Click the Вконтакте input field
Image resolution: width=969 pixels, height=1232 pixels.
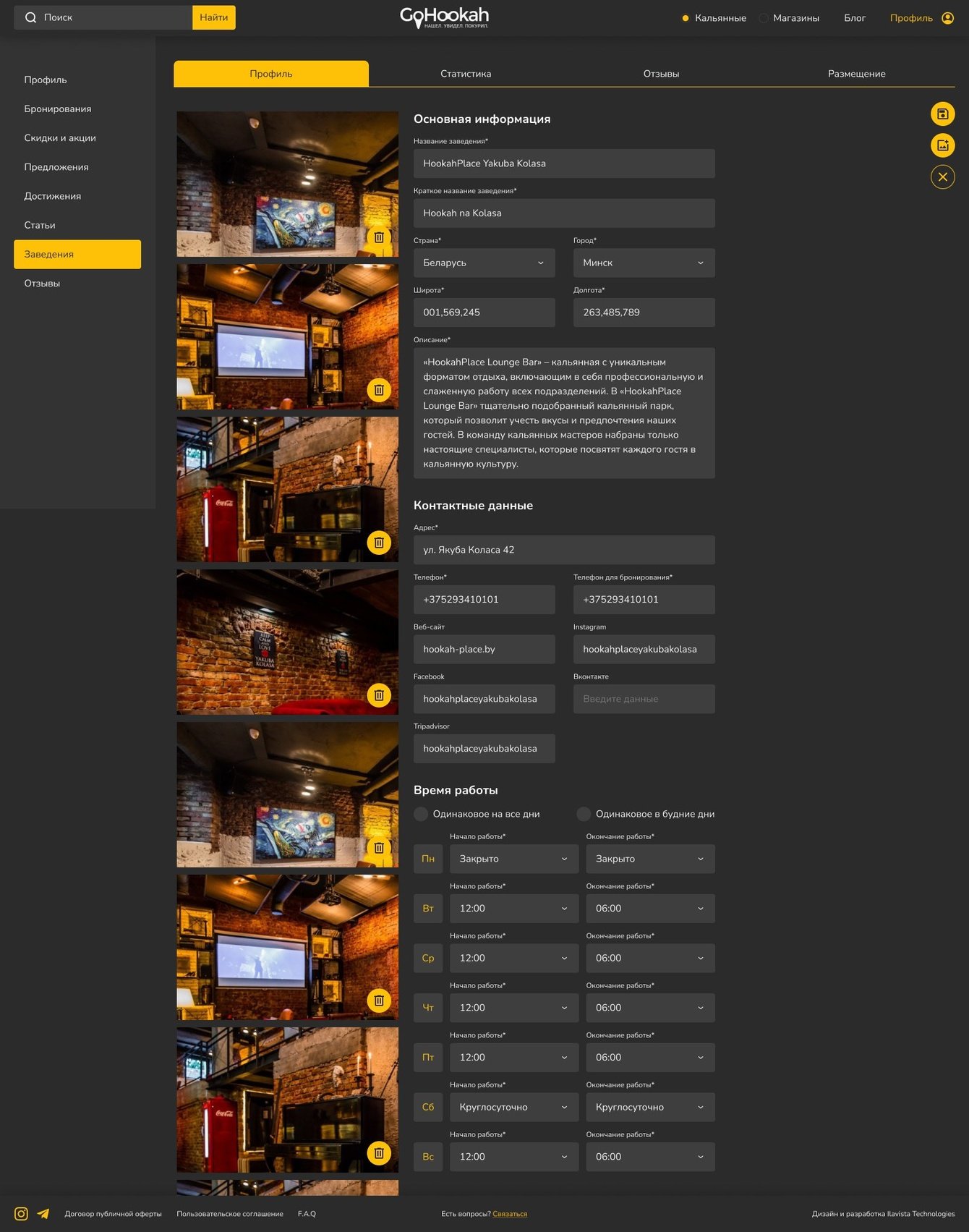click(x=644, y=699)
